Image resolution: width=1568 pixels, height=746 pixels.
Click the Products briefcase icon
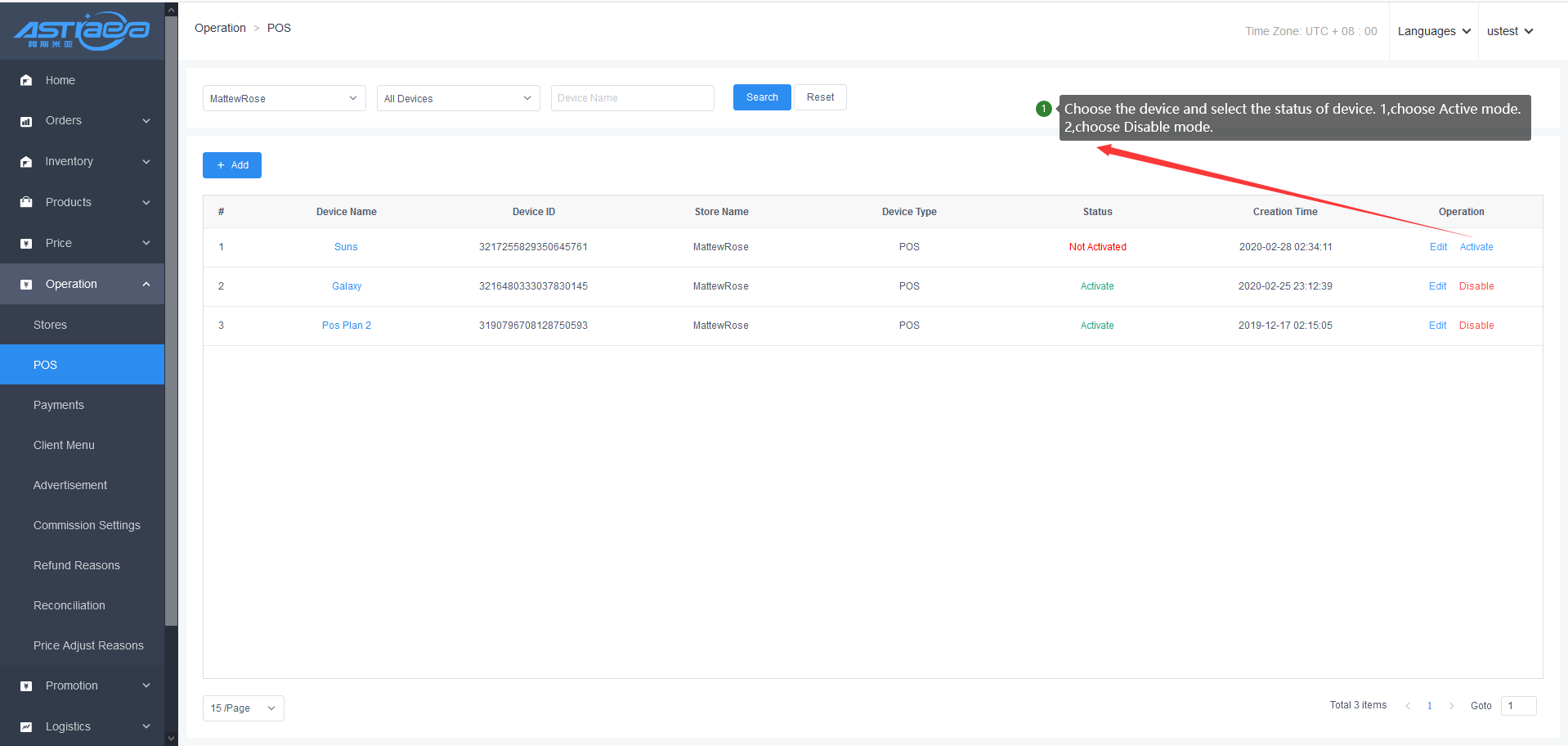(26, 202)
